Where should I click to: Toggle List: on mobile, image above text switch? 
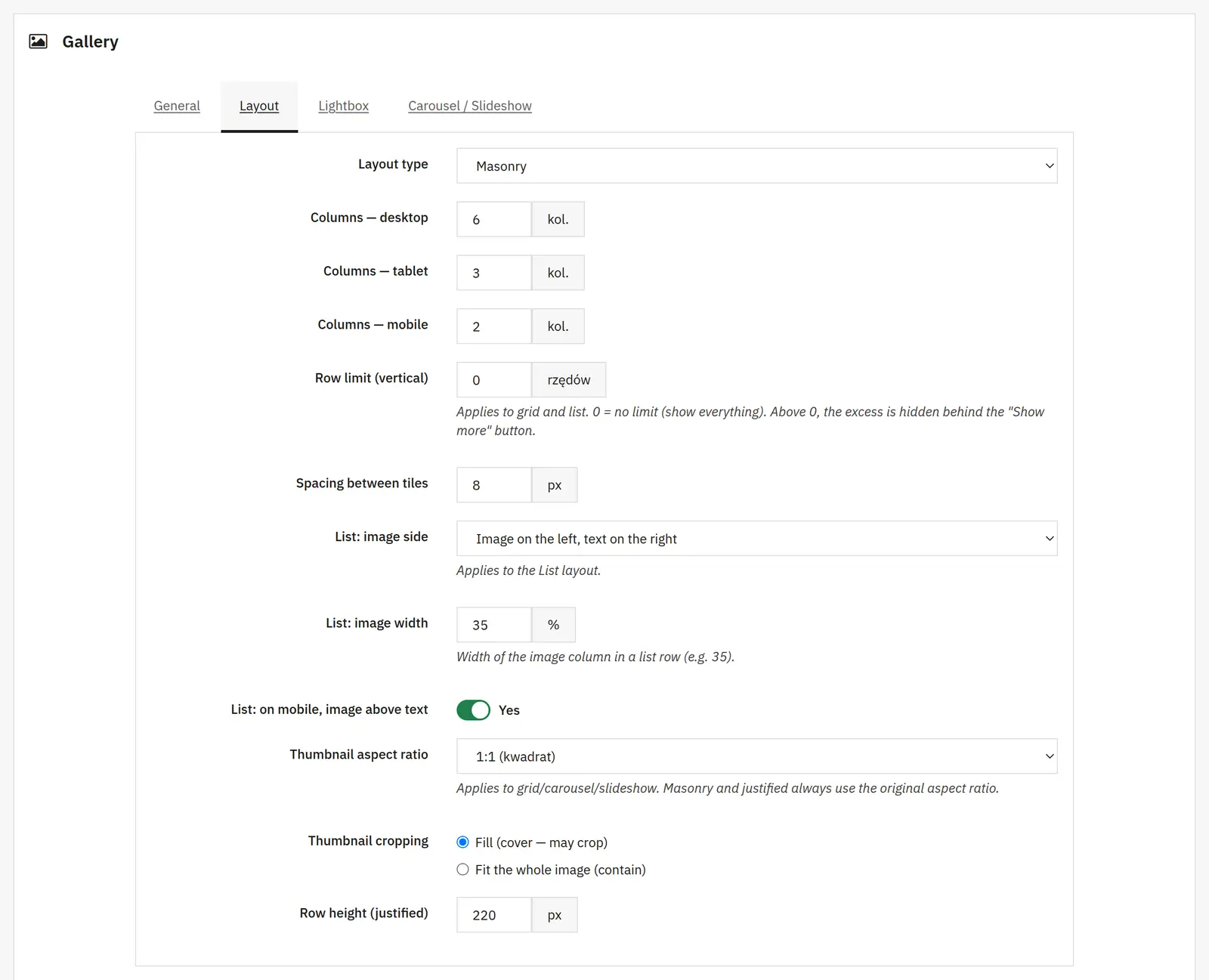pos(473,710)
